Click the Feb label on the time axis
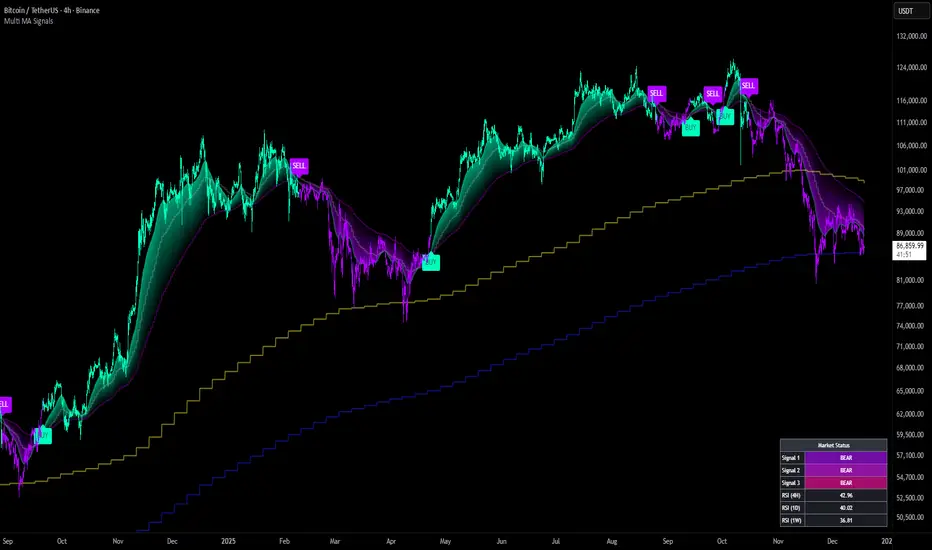The width and height of the screenshot is (932, 550). [285, 541]
